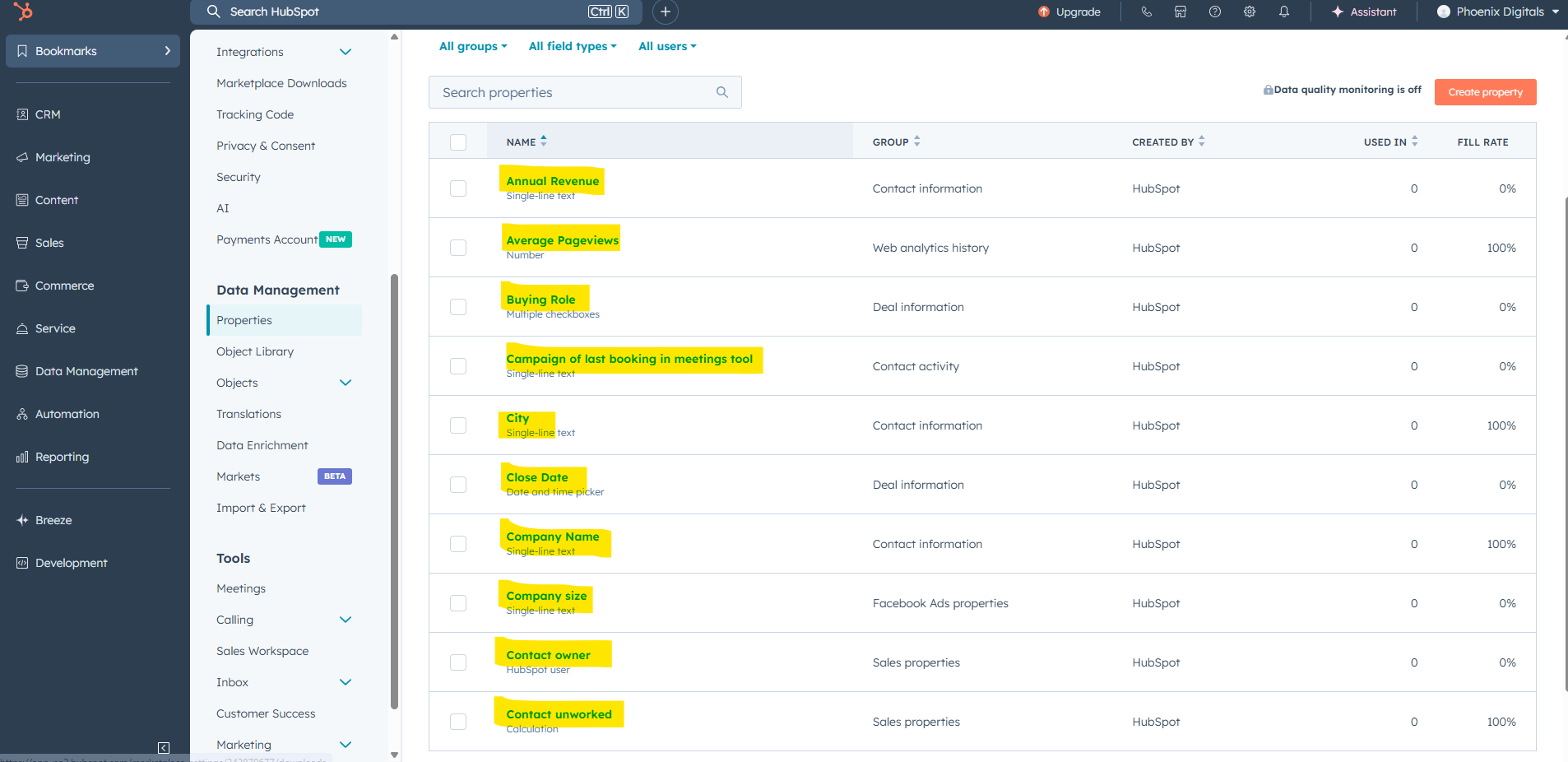Launch the Assistant sparkle icon
The width and height of the screenshot is (1568, 762).
pos(1335,12)
